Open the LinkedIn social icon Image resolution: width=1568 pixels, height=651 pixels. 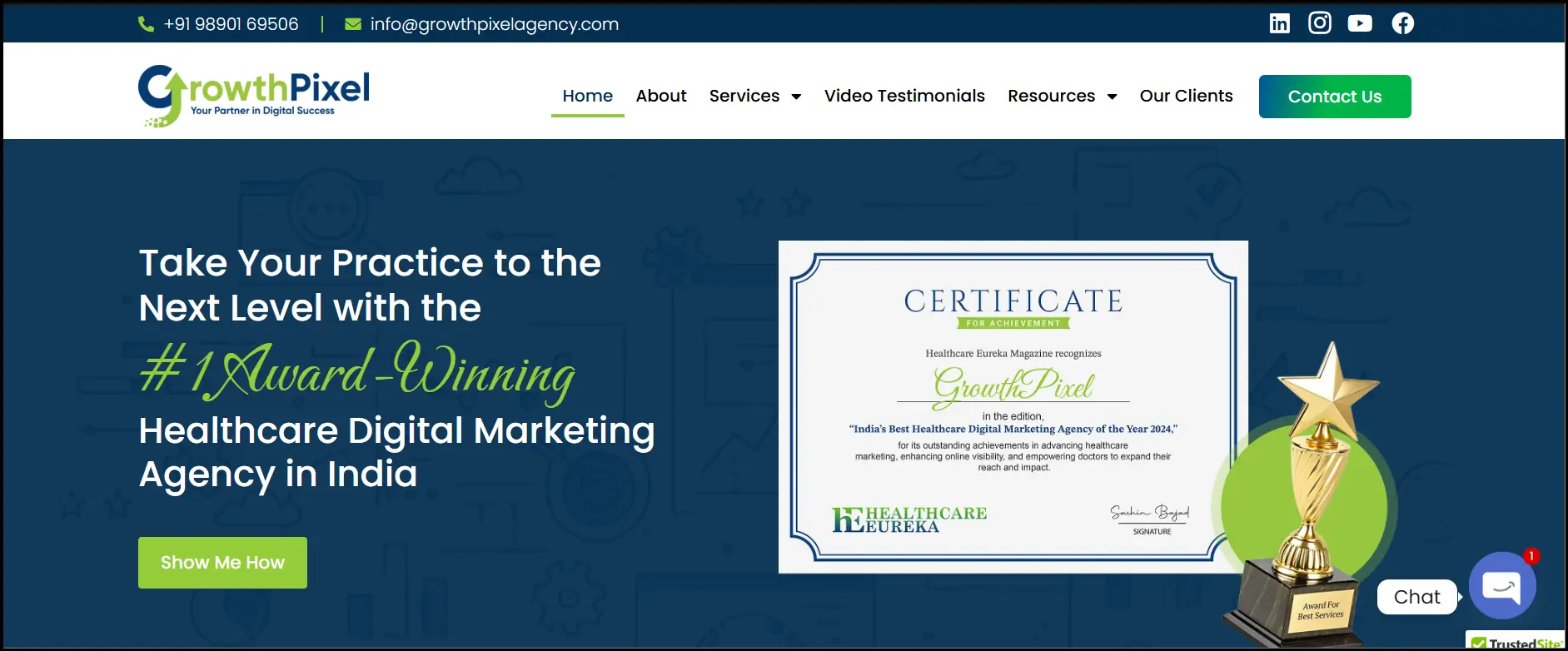pos(1279,23)
